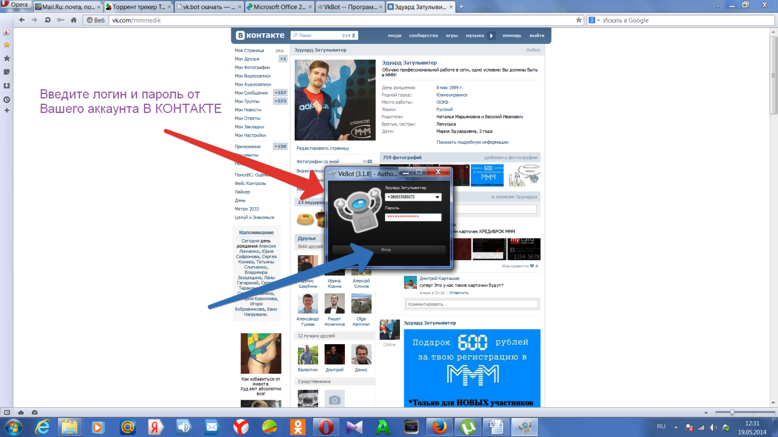Click the key (password wand) icon
The height and width of the screenshot is (437, 778).
(x=61, y=20)
